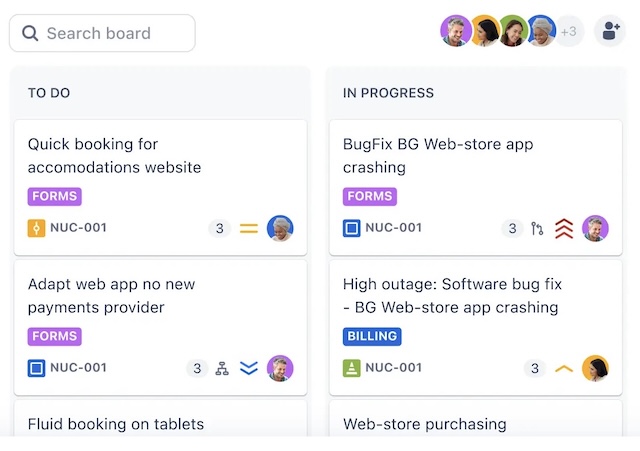Click the blue task type icon on Adapt web app card
This screenshot has width=640, height=451.
(x=37, y=368)
